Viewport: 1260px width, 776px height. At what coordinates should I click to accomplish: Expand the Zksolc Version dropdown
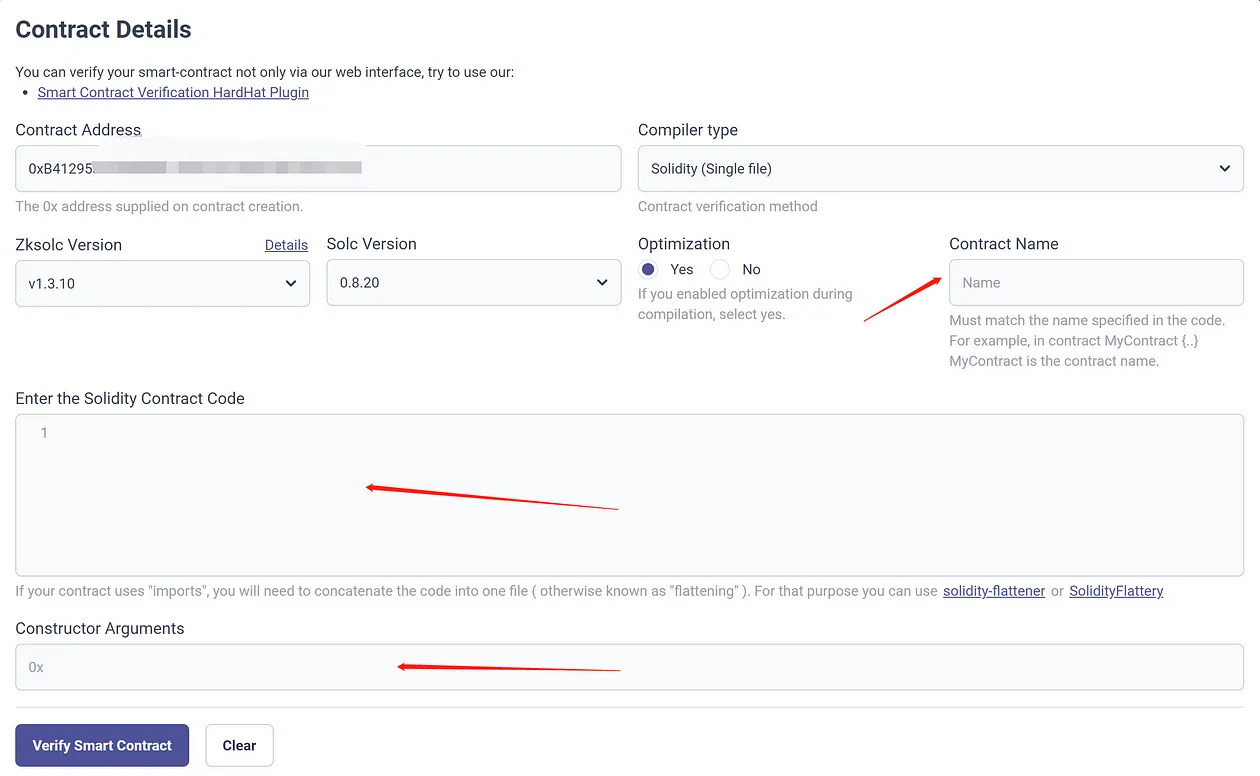click(x=163, y=283)
